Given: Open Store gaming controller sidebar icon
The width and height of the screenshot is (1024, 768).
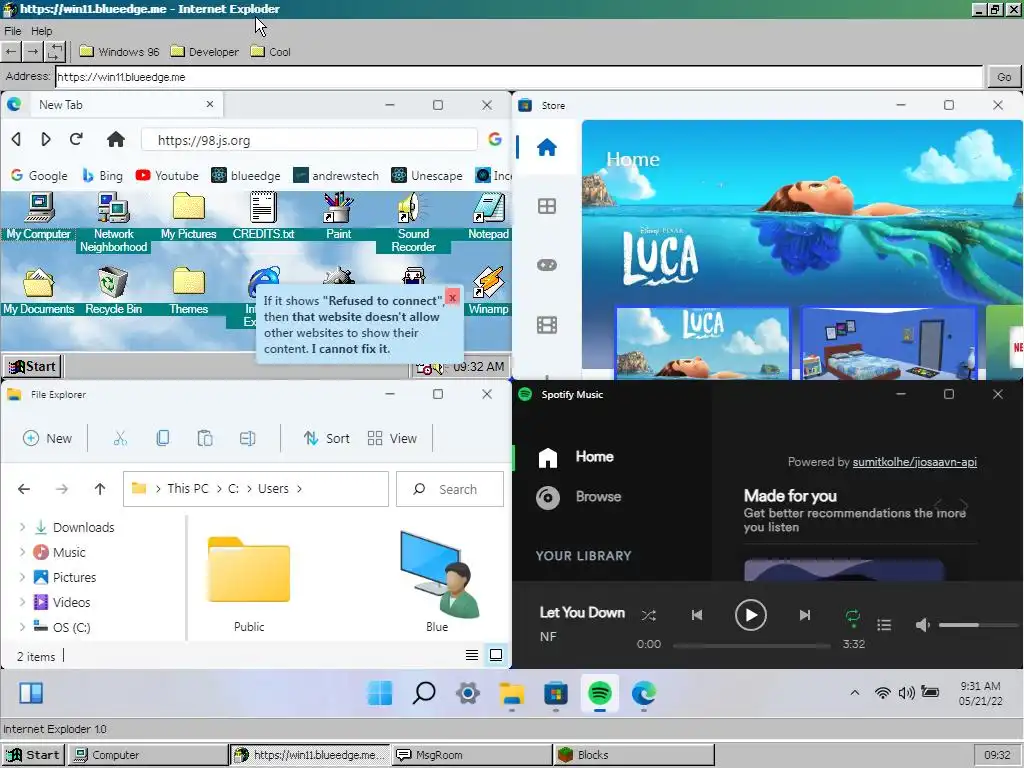Looking at the screenshot, I should (547, 265).
